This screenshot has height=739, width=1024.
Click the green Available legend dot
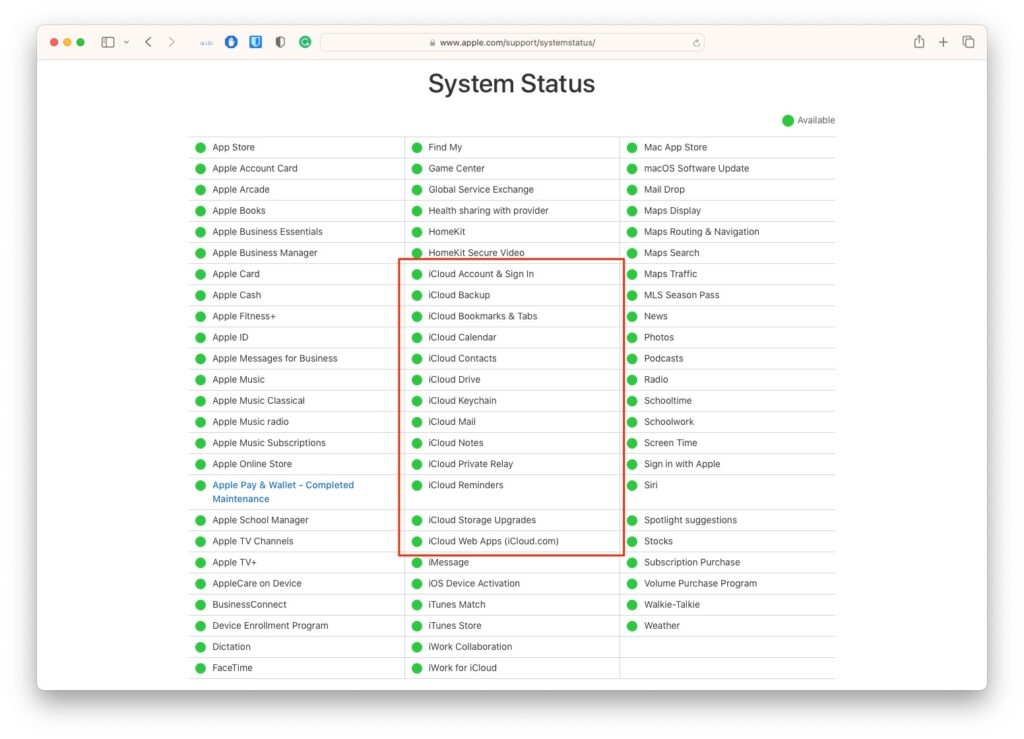(788, 121)
